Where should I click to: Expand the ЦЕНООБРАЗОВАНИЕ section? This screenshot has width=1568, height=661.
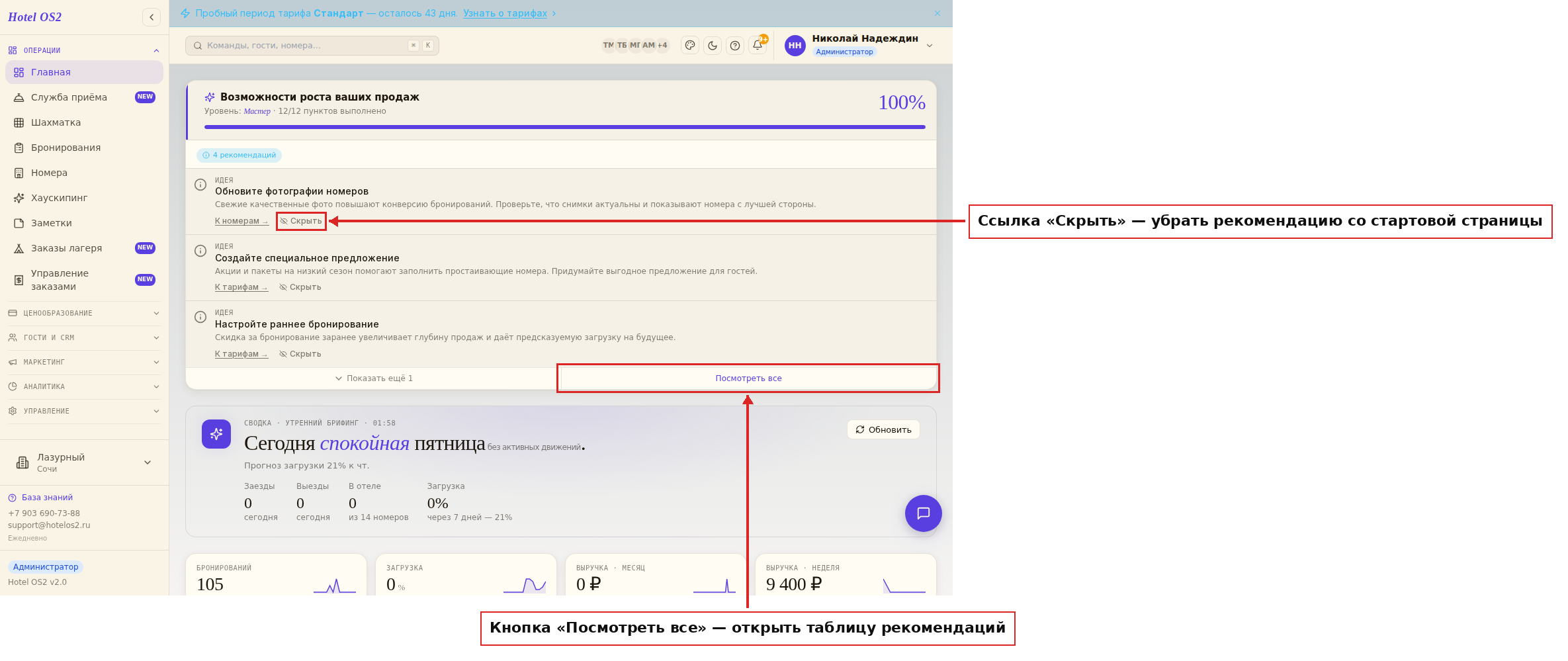(x=84, y=313)
